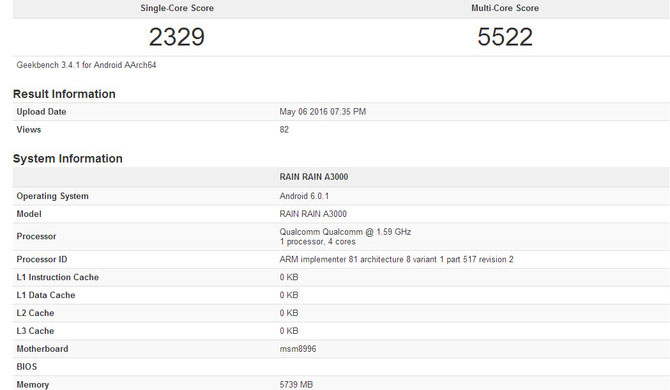This screenshot has width=670, height=390.
Task: Click the Model row label
Action: tap(29, 214)
